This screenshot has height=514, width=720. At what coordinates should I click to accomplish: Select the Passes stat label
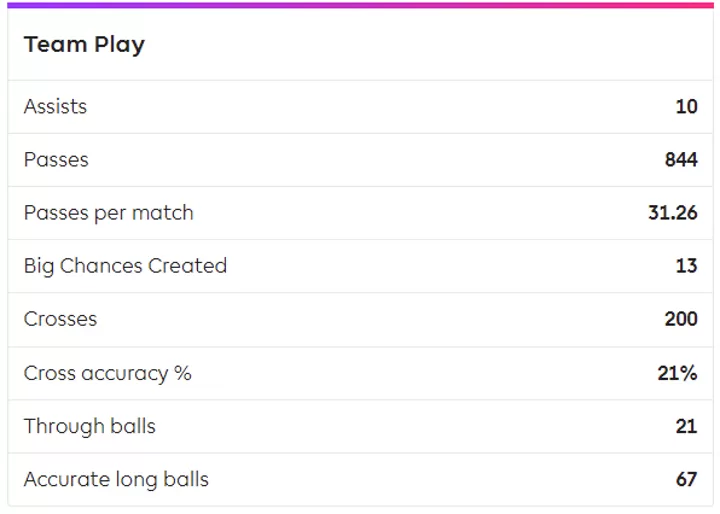56,160
